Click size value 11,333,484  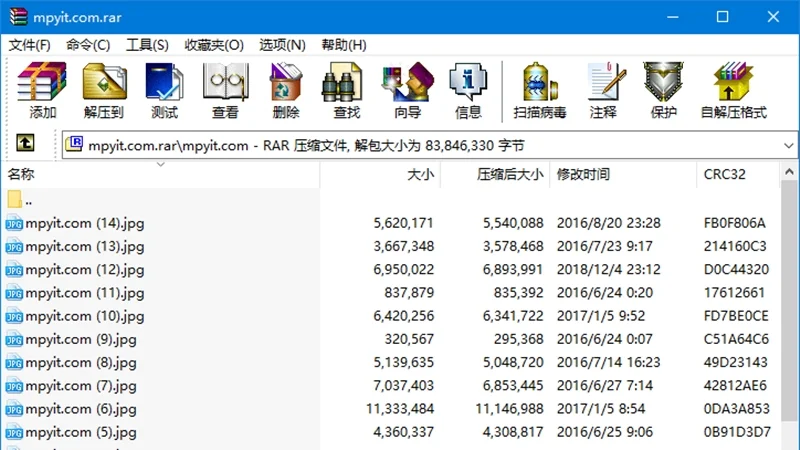pyautogui.click(x=400, y=409)
